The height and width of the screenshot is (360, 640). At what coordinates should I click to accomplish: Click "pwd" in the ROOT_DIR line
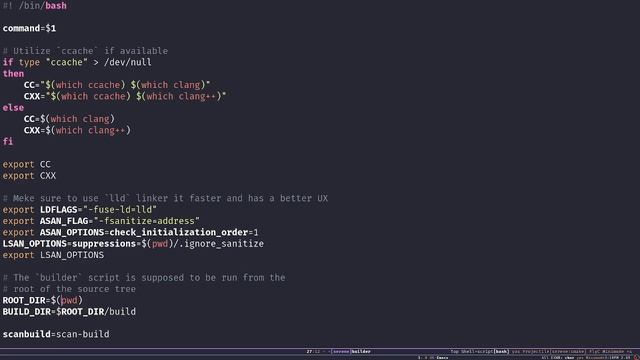click(69, 300)
